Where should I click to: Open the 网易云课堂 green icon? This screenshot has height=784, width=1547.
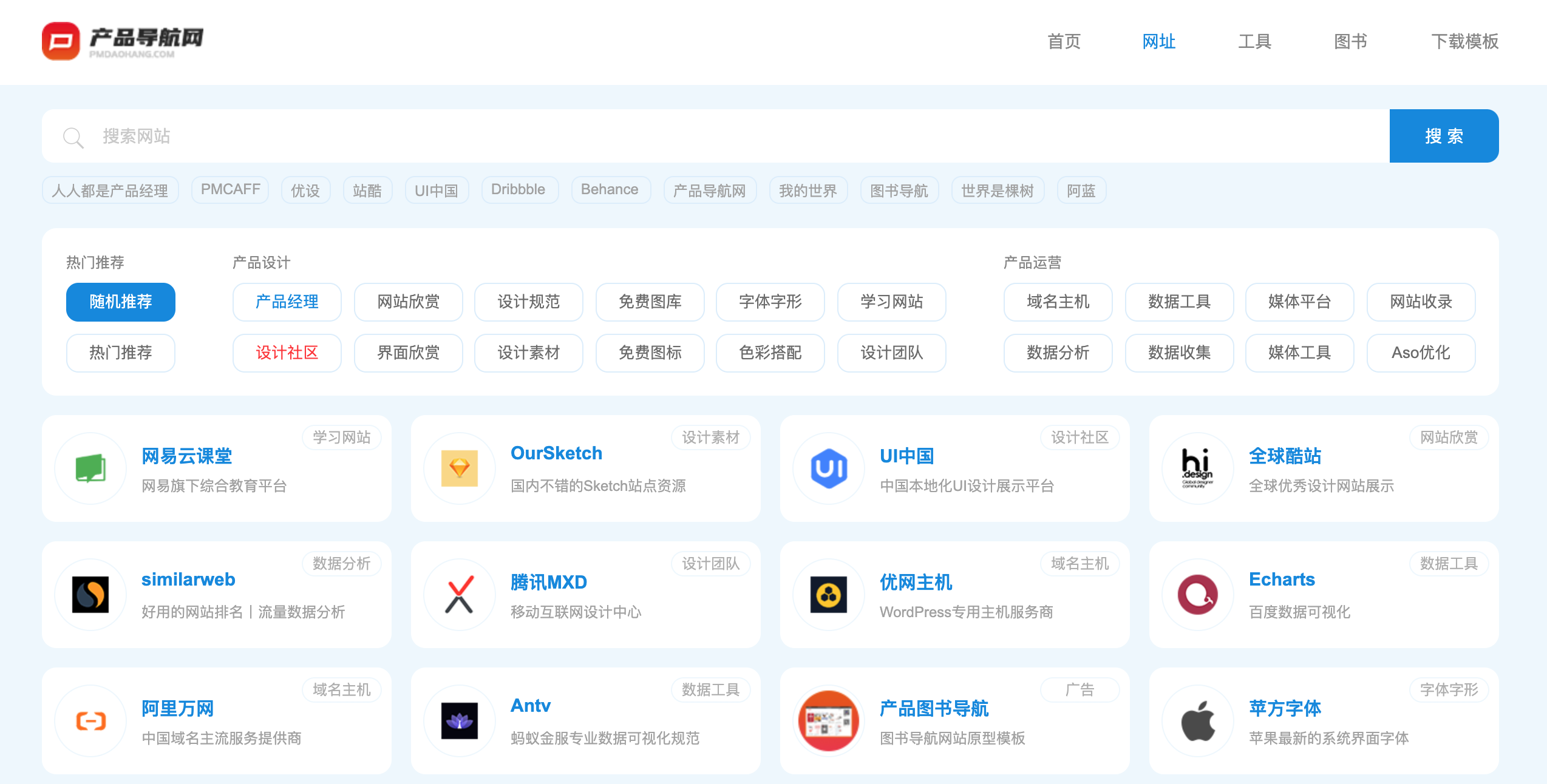[x=90, y=468]
